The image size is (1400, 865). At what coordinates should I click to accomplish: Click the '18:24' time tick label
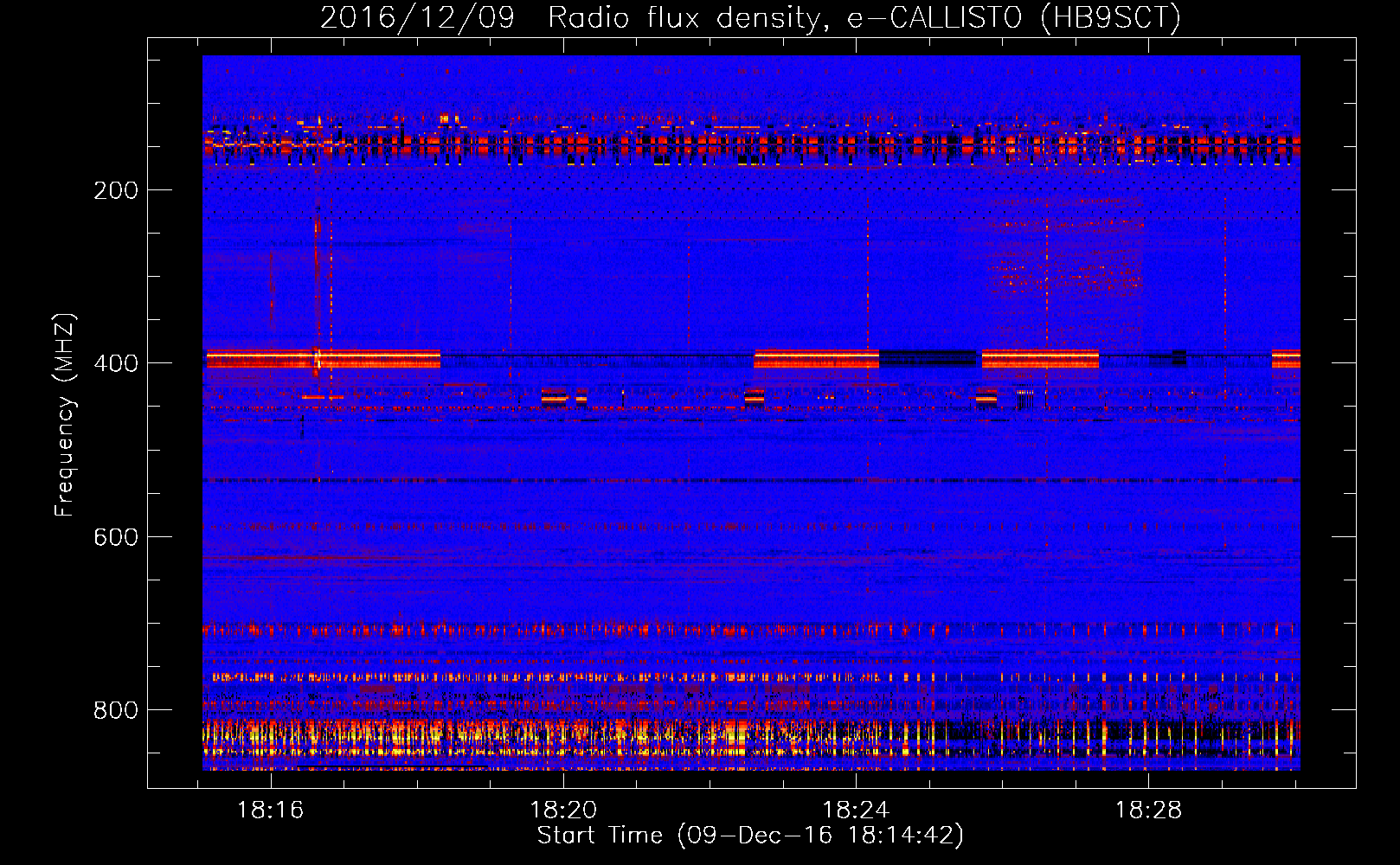tap(856, 811)
